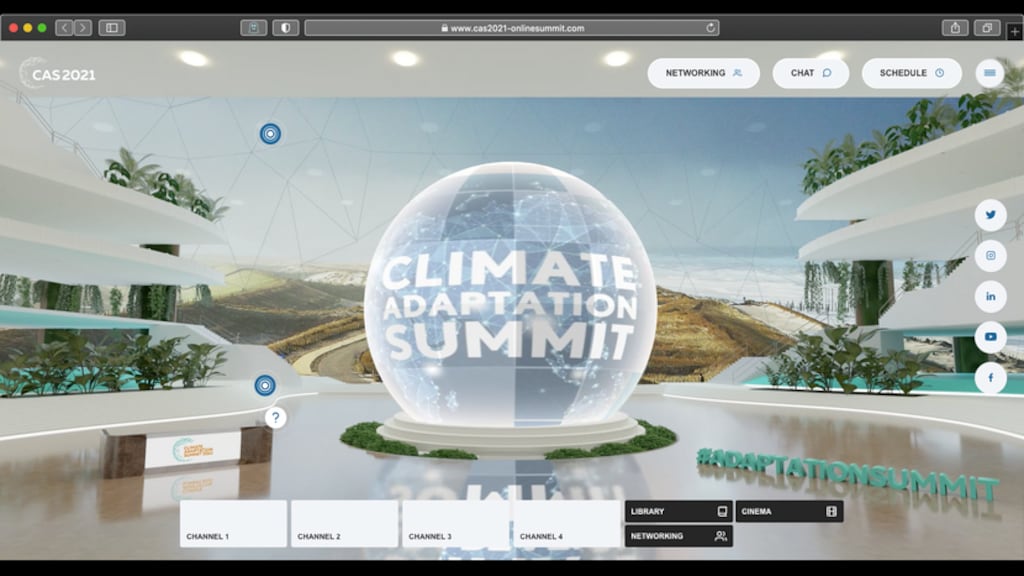Select Channel 3 tile
This screenshot has width=1024, height=576.
tap(455, 523)
